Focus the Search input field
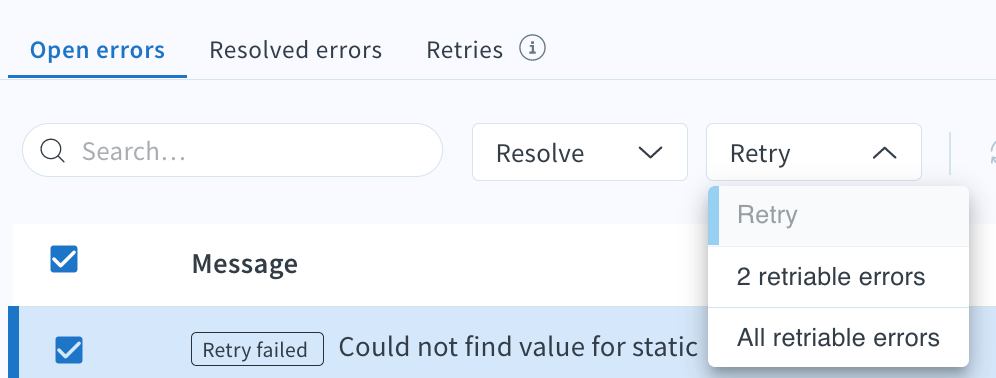This screenshot has width=996, height=378. [232, 151]
